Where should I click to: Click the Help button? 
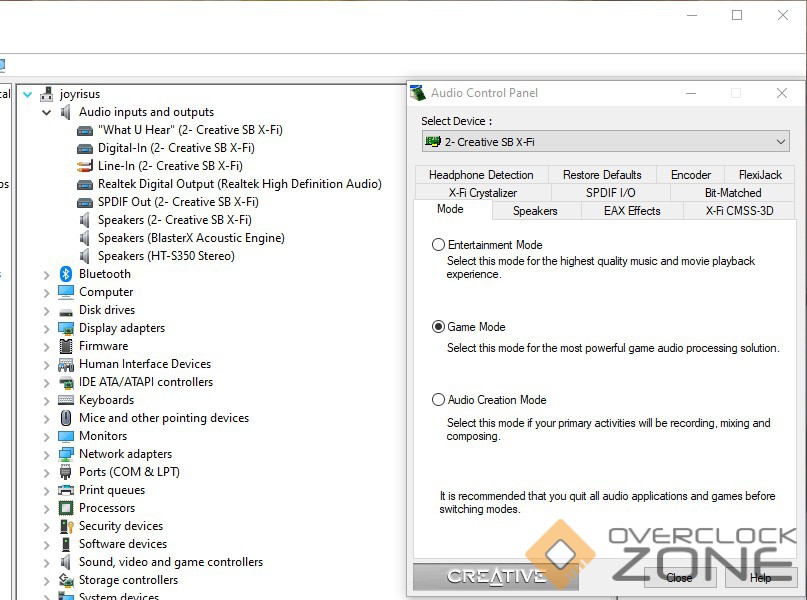tap(760, 578)
